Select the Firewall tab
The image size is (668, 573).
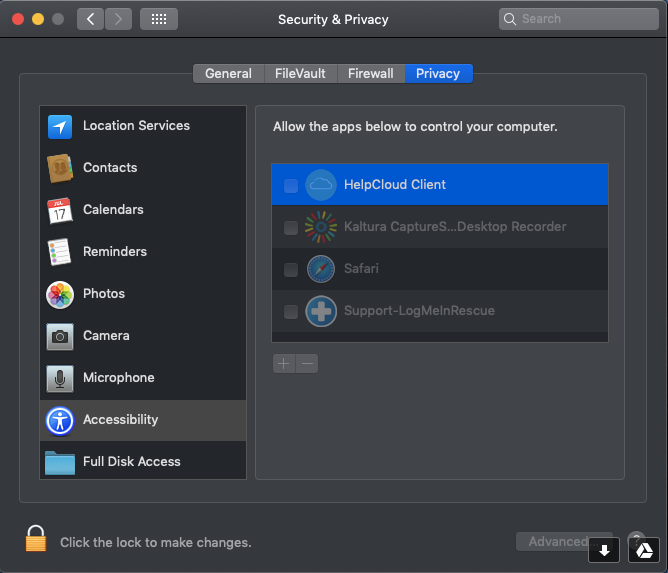tap(371, 73)
